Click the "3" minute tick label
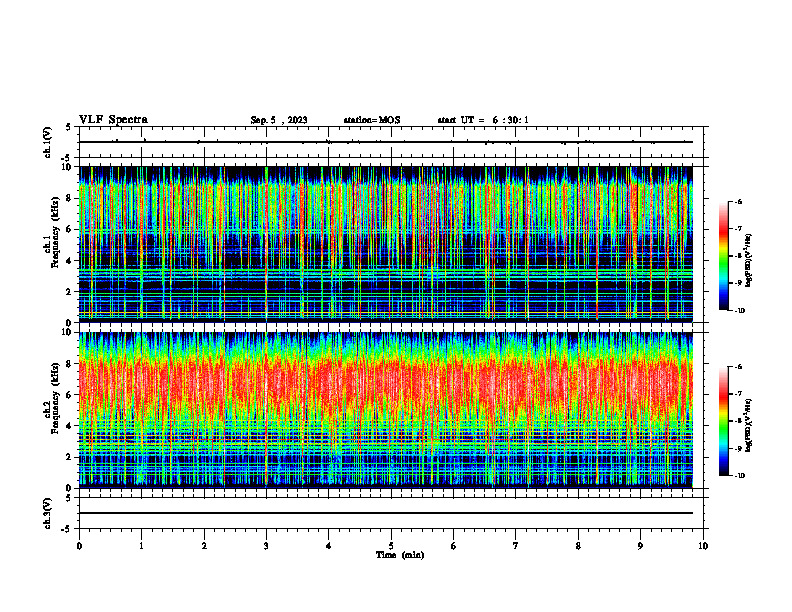Viewport: 792px width, 612px height. [x=266, y=546]
